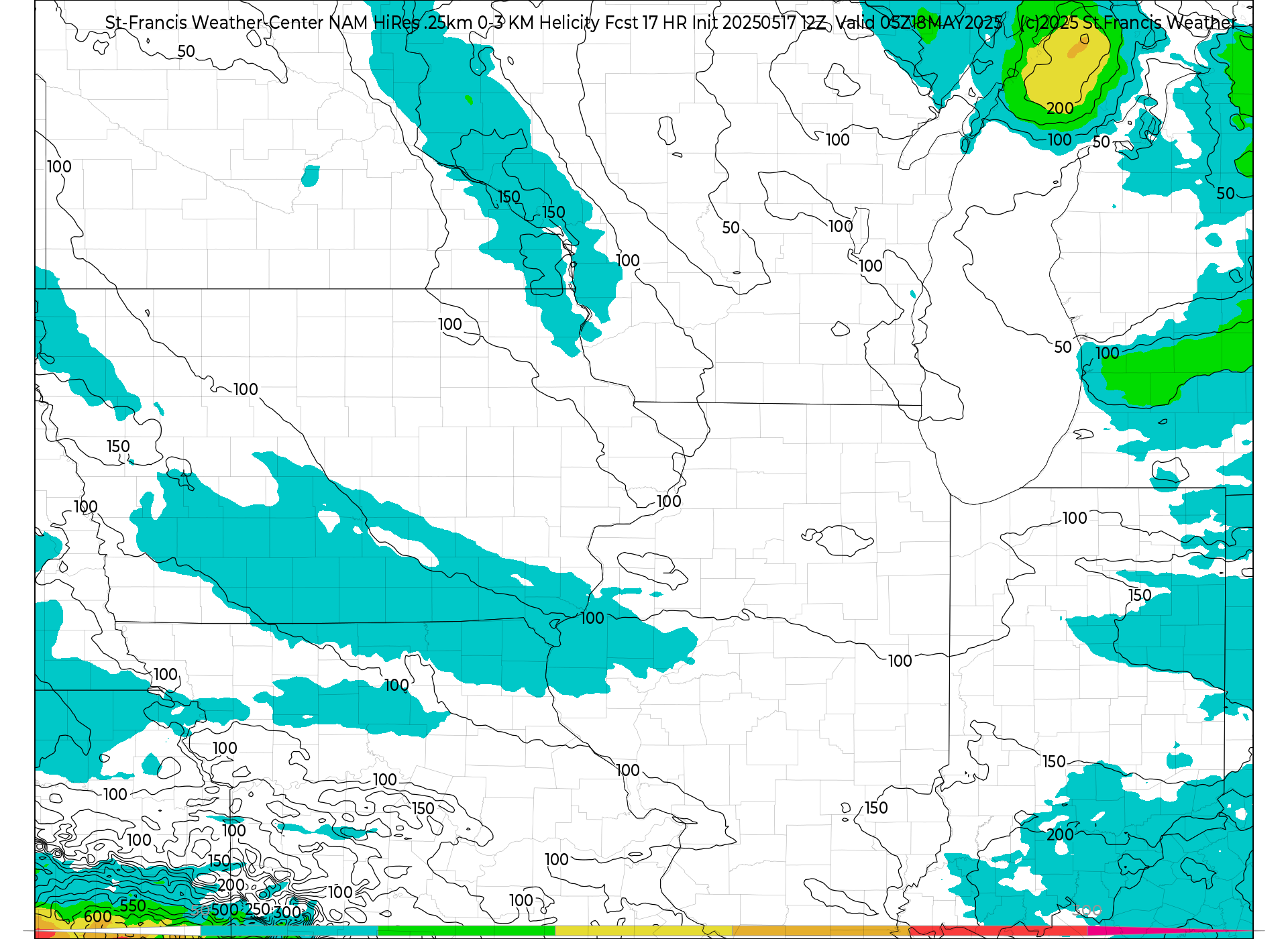This screenshot has width=1288, height=939.
Task: Click the orange segment of the bottom color bar
Action: pos(821,932)
